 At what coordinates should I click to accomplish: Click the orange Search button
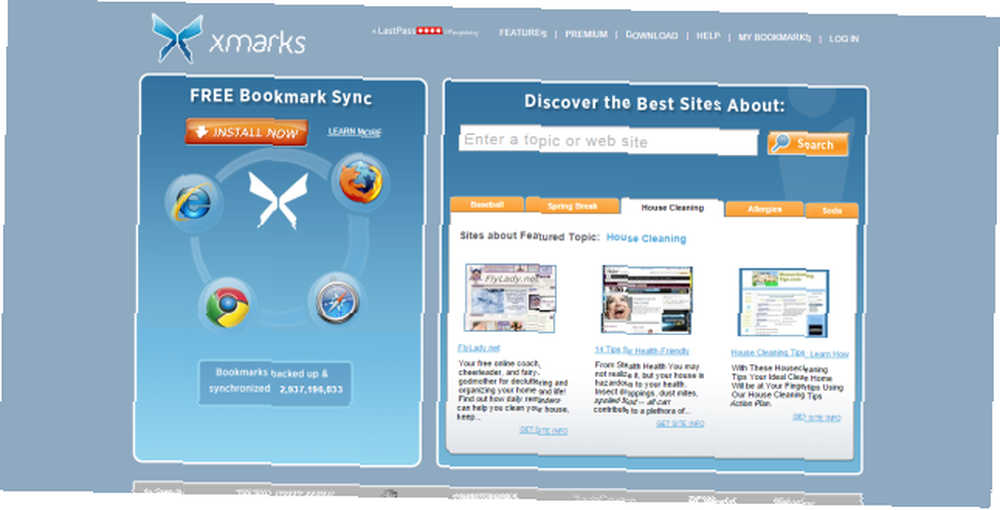click(x=807, y=144)
